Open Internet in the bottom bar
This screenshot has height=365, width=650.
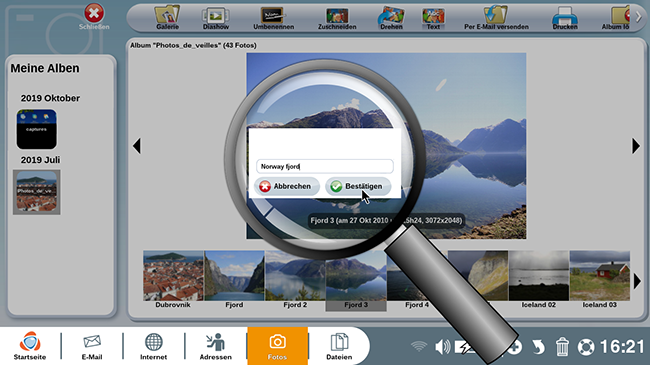[x=153, y=346]
